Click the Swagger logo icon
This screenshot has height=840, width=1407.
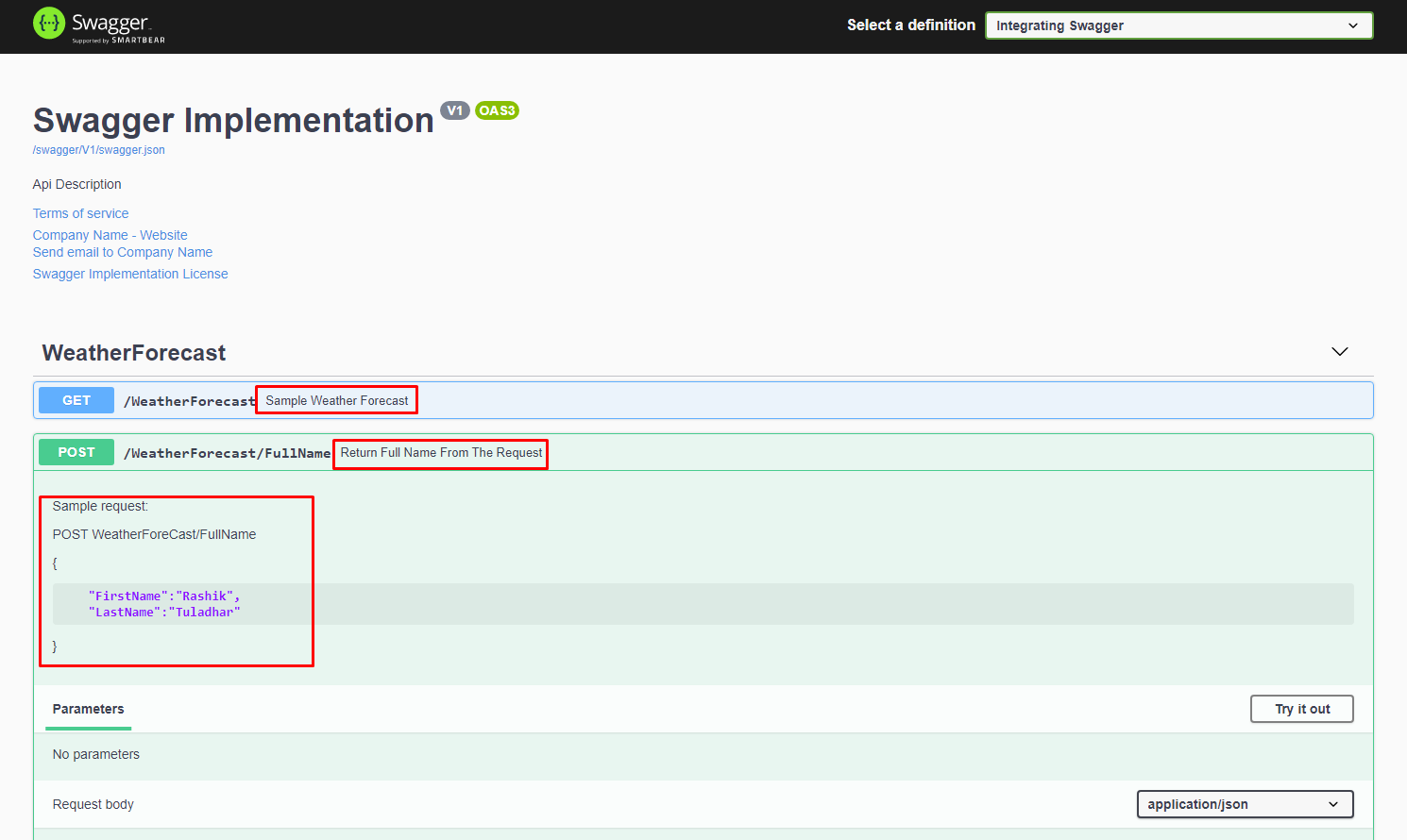point(49,24)
